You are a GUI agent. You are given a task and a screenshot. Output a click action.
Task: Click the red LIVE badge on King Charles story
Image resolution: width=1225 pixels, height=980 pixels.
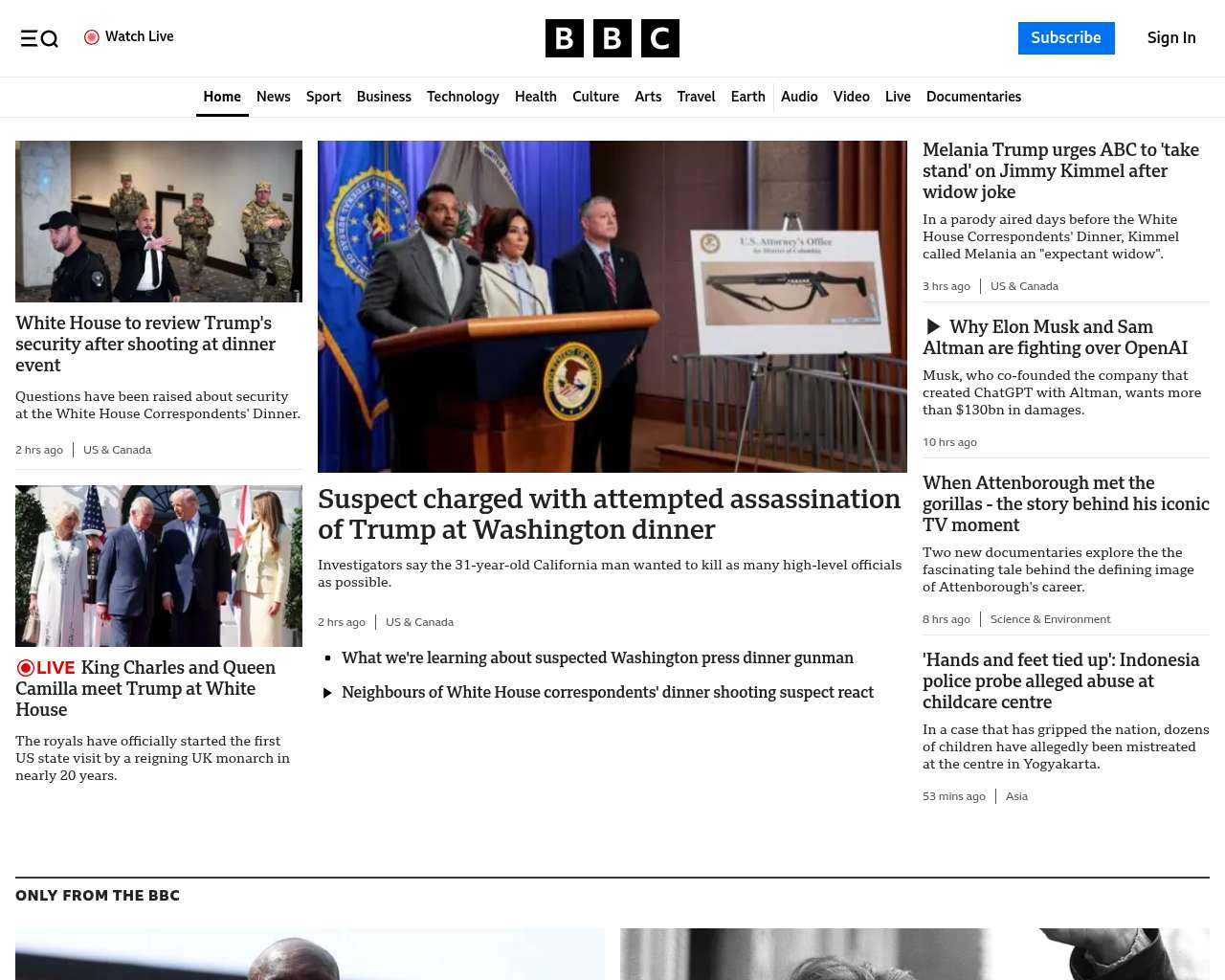(45, 668)
